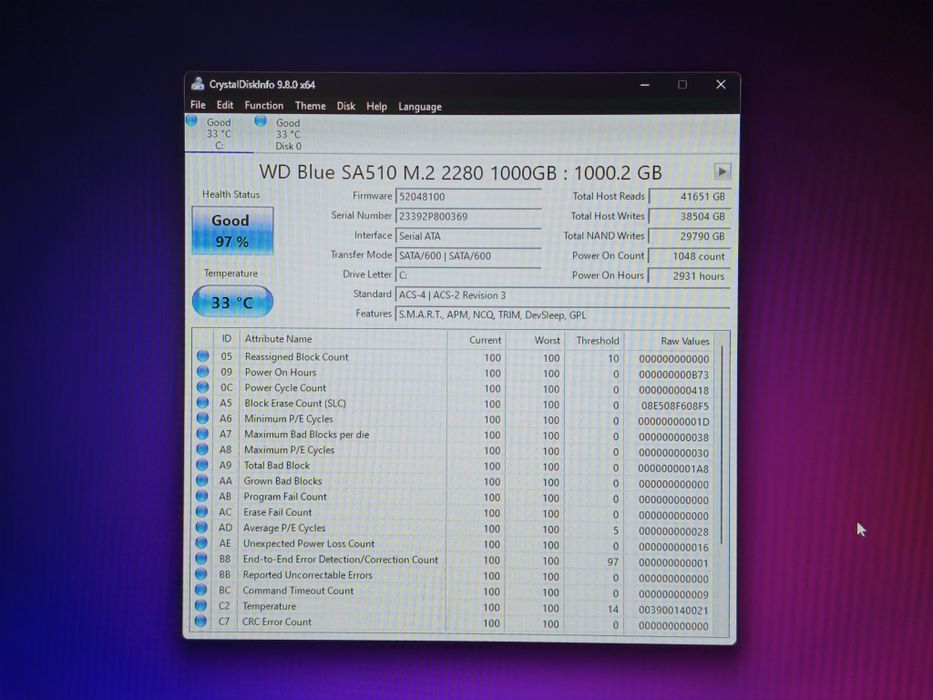Click the Raw Values column header
Screen dimensions: 933x700
pyautogui.click(x=669, y=340)
